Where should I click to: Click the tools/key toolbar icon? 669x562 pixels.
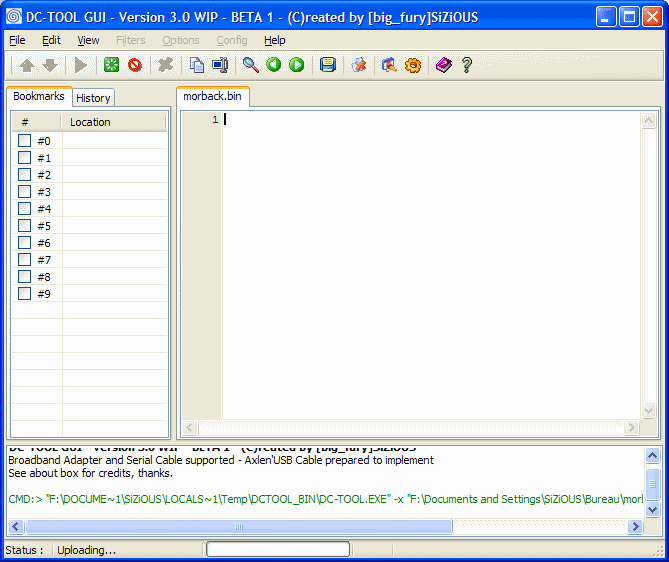click(x=389, y=65)
